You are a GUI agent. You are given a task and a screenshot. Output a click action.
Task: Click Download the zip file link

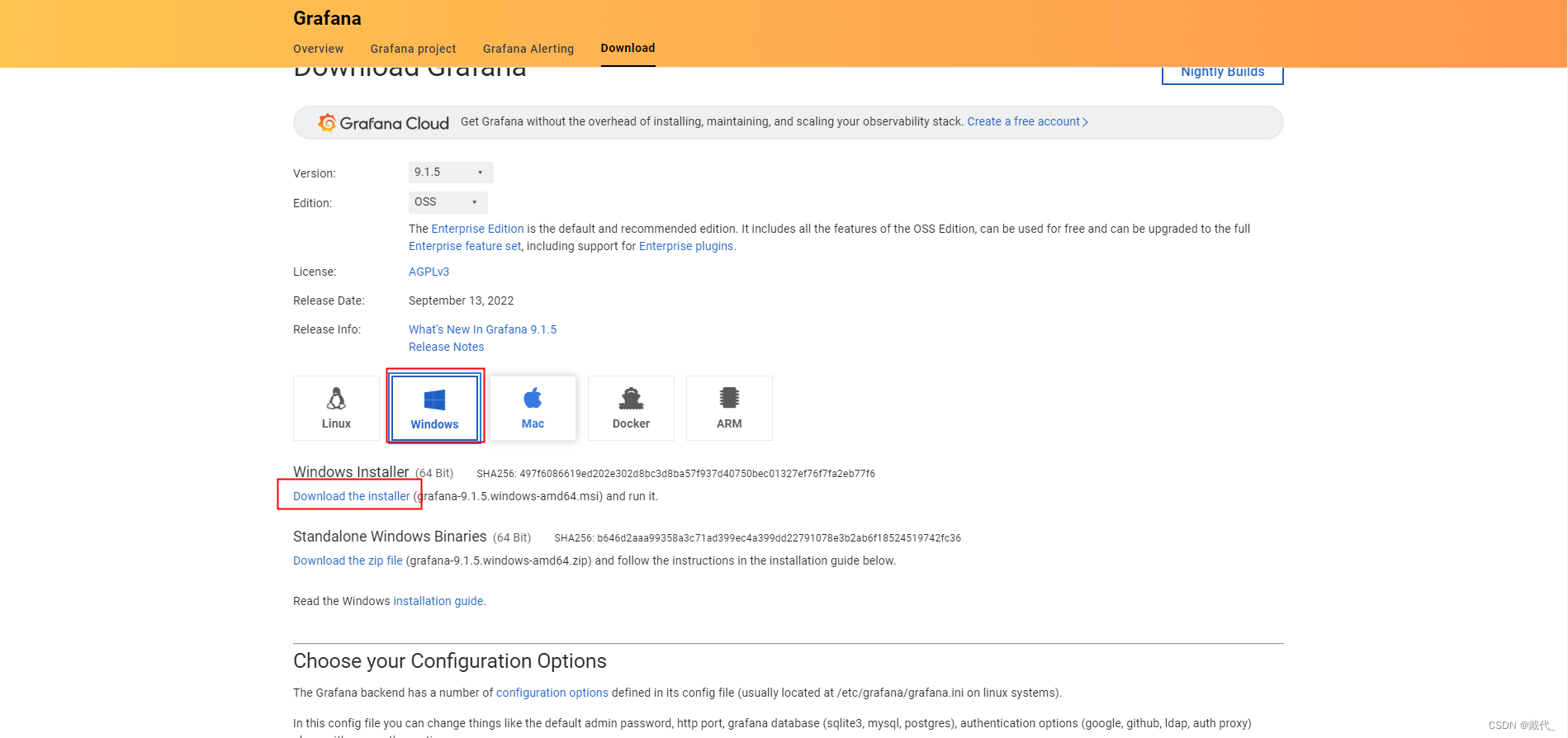(x=348, y=561)
